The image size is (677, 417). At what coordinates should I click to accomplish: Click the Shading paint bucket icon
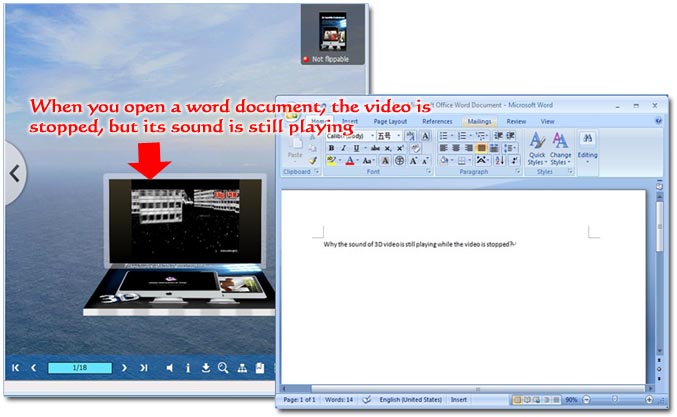tap(444, 161)
